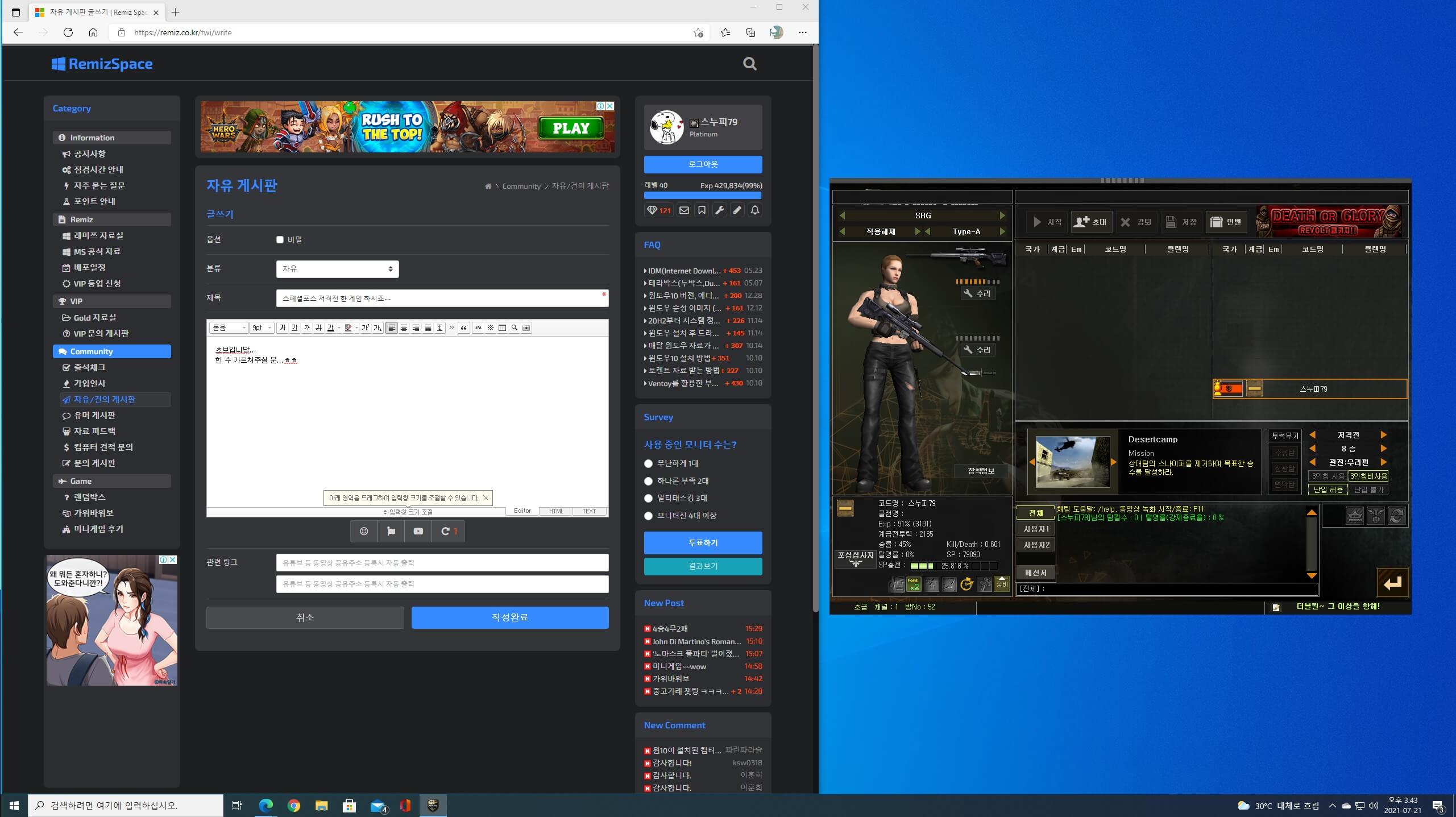The height and width of the screenshot is (817, 1456).
Task: Open the Mail app from the taskbar
Action: click(x=378, y=805)
